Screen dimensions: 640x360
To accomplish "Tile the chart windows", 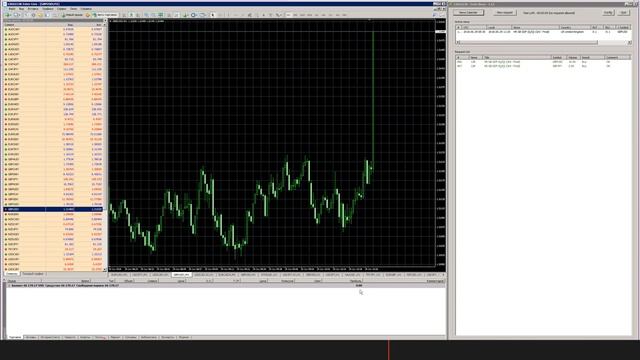I will point(160,15).
